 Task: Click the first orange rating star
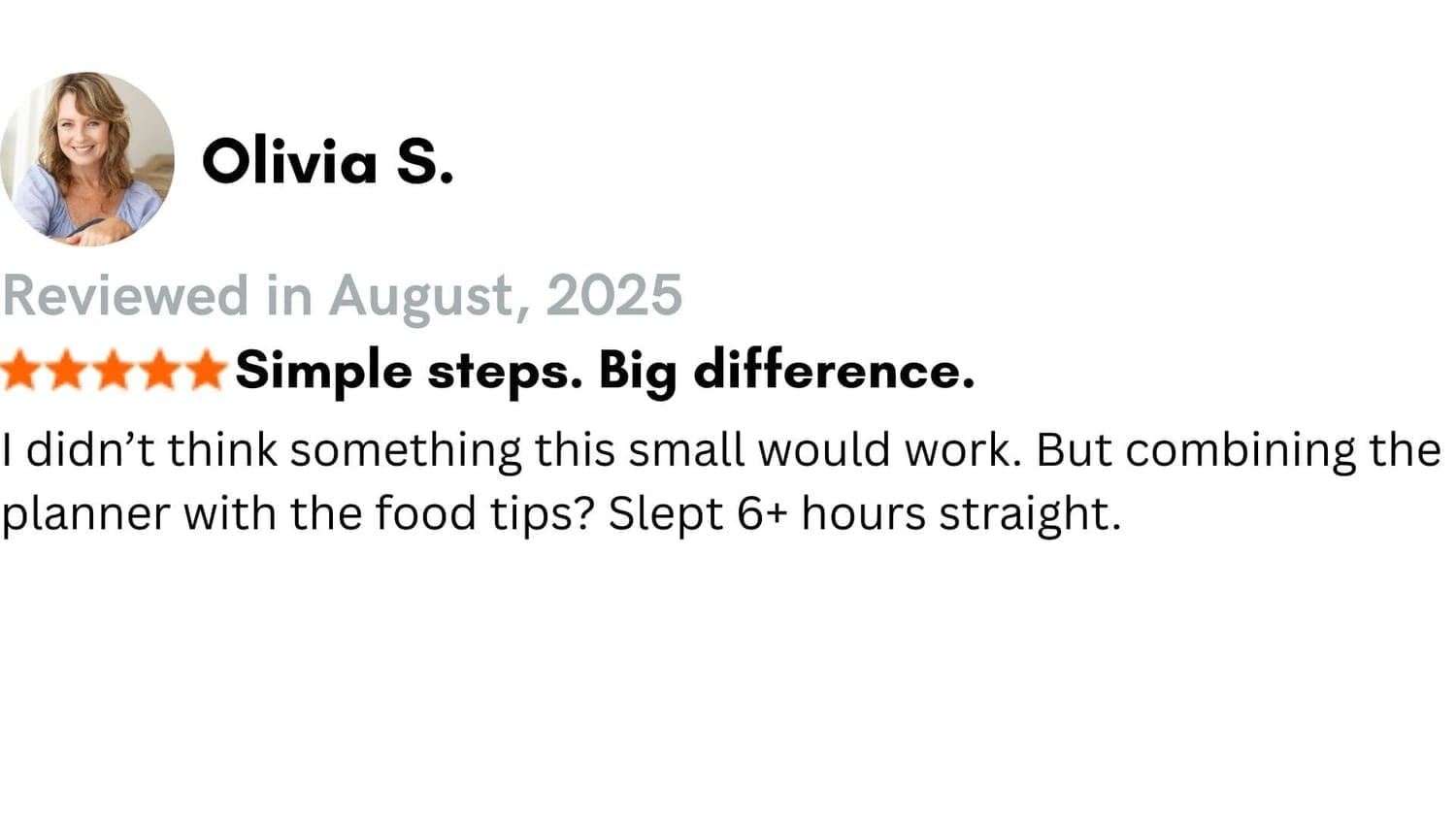(x=20, y=371)
